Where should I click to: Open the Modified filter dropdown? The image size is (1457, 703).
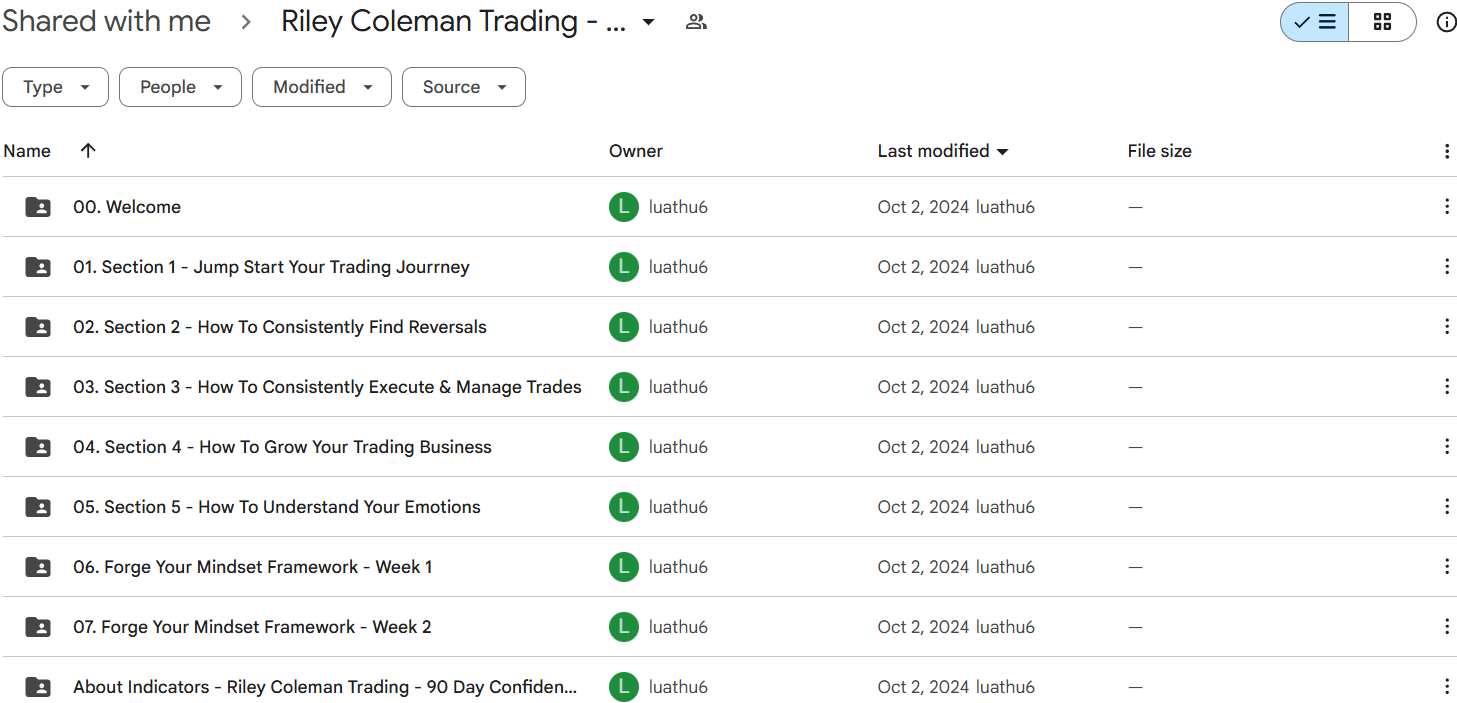pyautogui.click(x=321, y=87)
